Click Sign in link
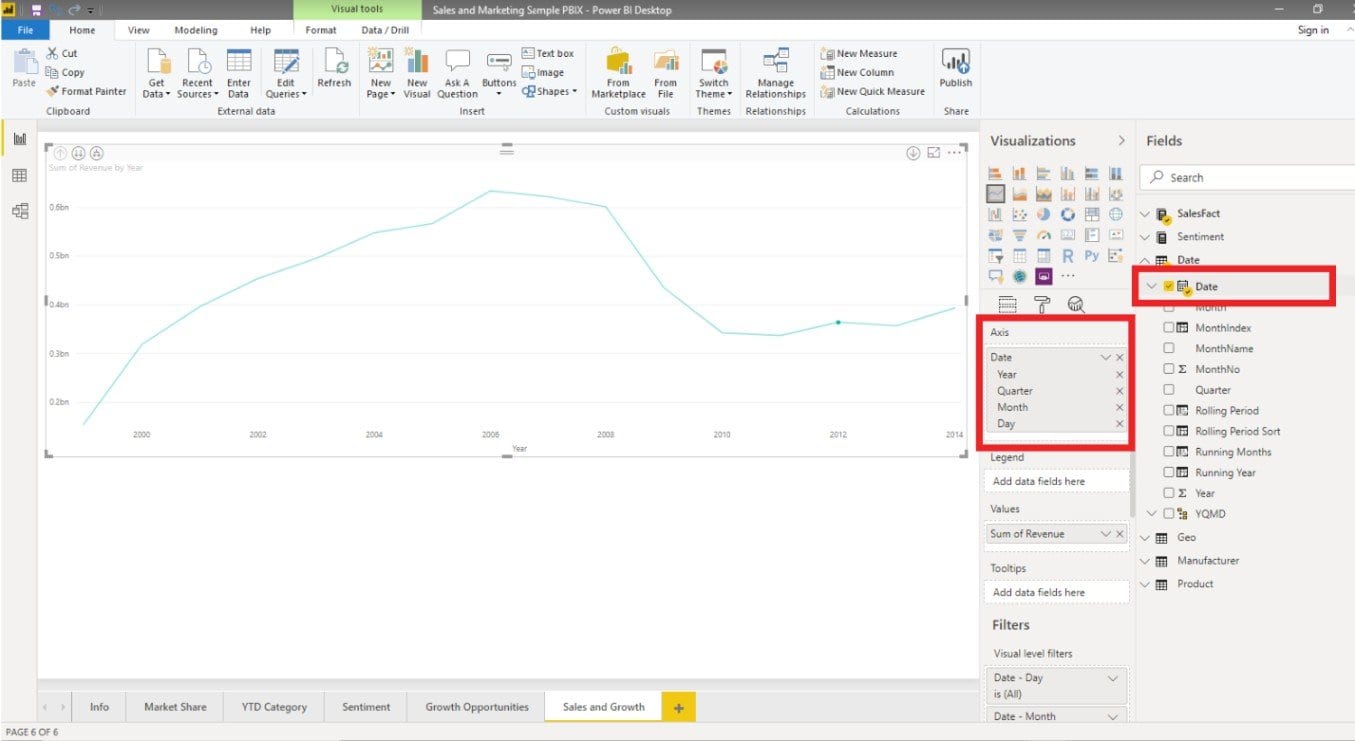Screen dimensions: 1355x741 point(1313,30)
